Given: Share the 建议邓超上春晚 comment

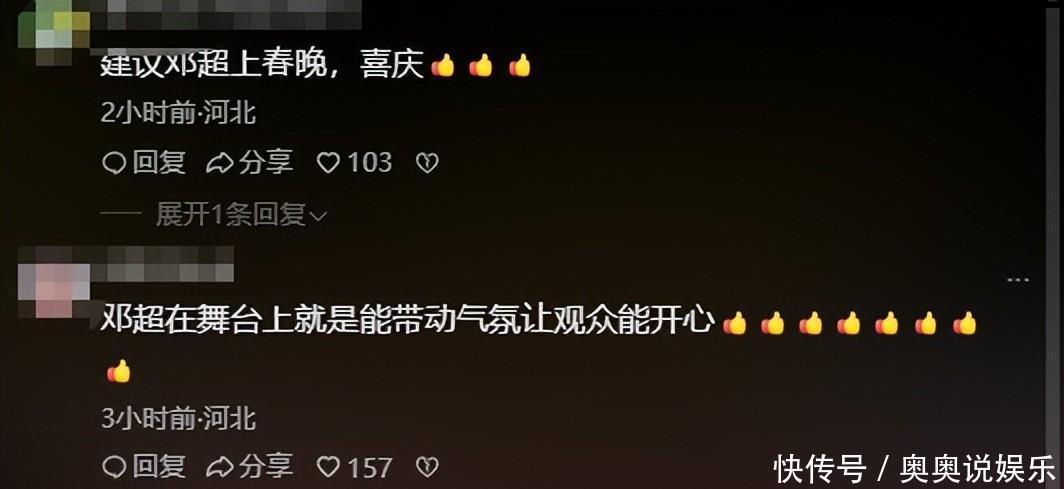Looking at the screenshot, I should (x=250, y=163).
